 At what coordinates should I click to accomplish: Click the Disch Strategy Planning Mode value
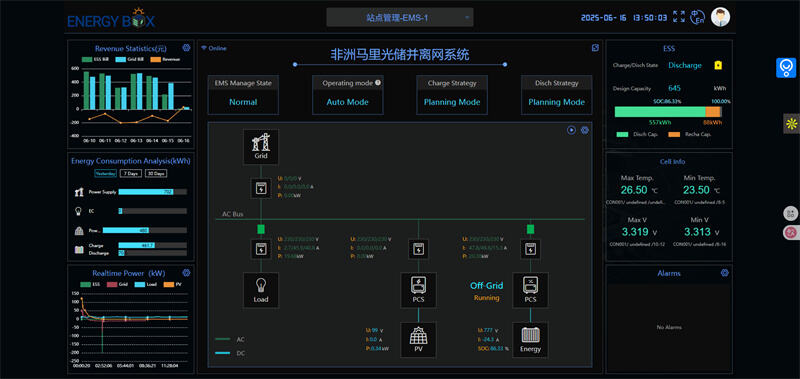[x=557, y=102]
